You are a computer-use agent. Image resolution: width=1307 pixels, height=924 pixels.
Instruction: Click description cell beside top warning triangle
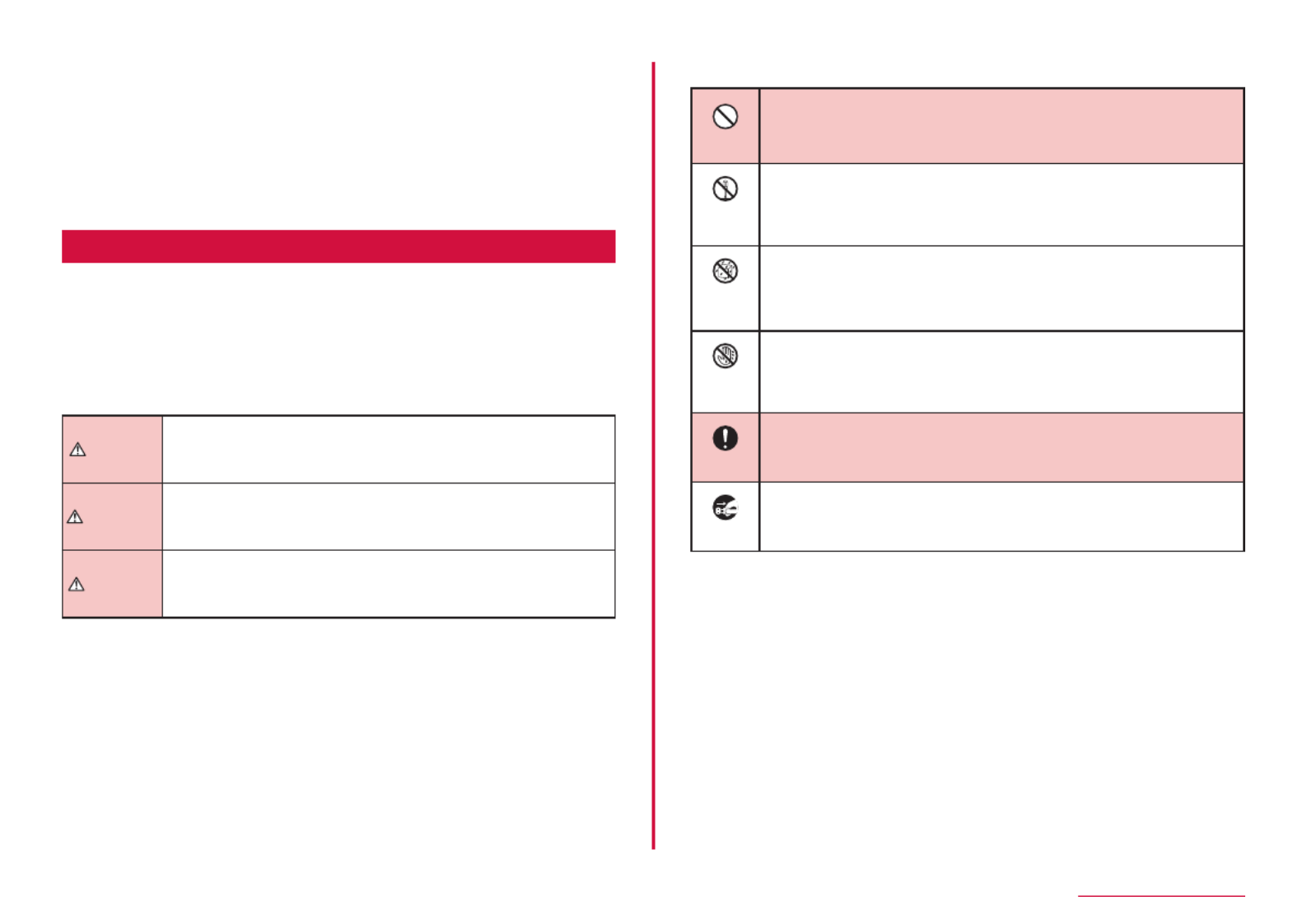389,450
